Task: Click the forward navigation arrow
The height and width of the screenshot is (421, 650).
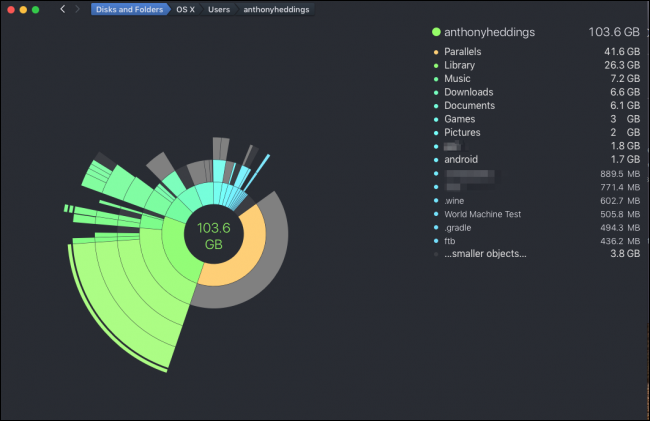Action: pyautogui.click(x=78, y=9)
